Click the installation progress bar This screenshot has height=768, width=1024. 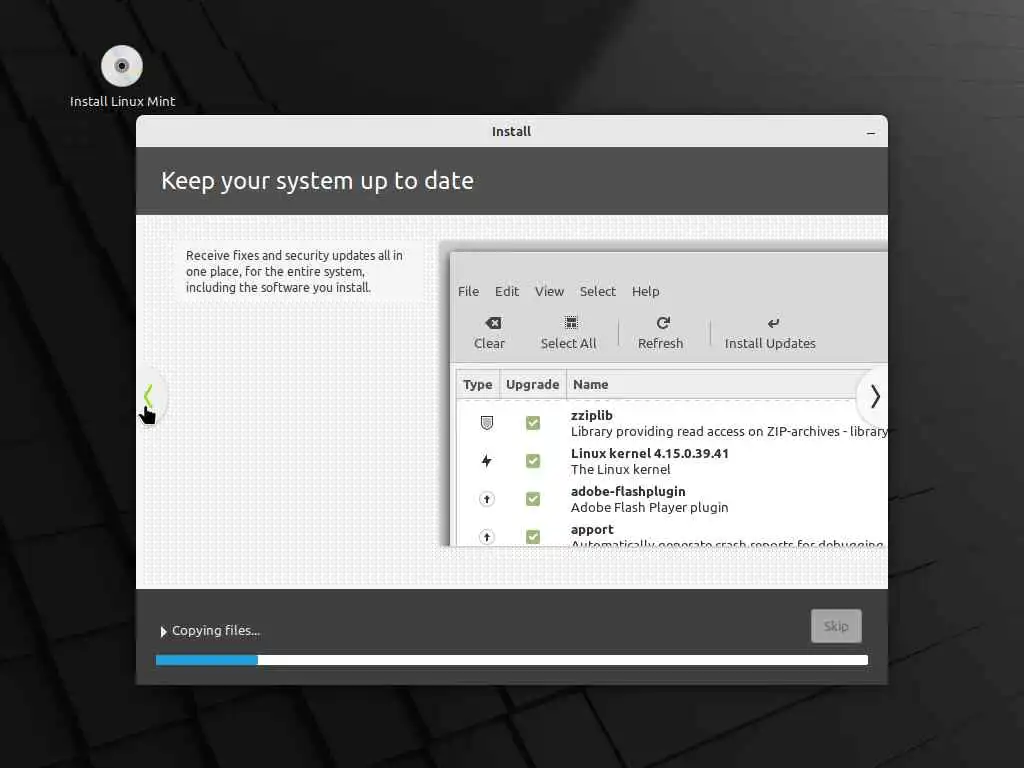(x=512, y=660)
